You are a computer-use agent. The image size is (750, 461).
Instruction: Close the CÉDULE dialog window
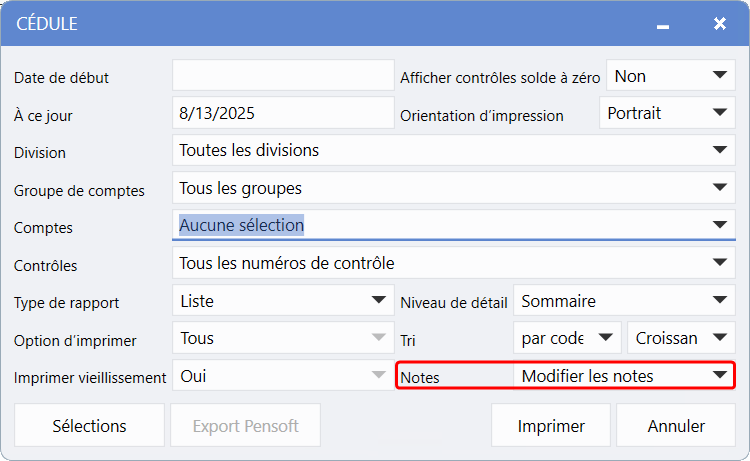point(719,23)
